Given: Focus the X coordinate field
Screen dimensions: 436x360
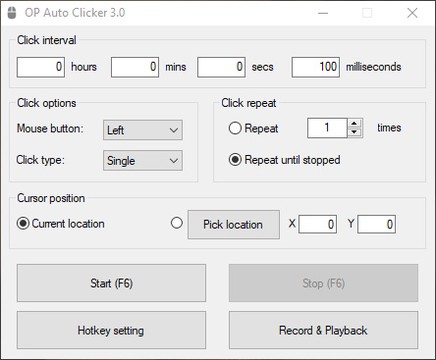Looking at the screenshot, I should (318, 224).
